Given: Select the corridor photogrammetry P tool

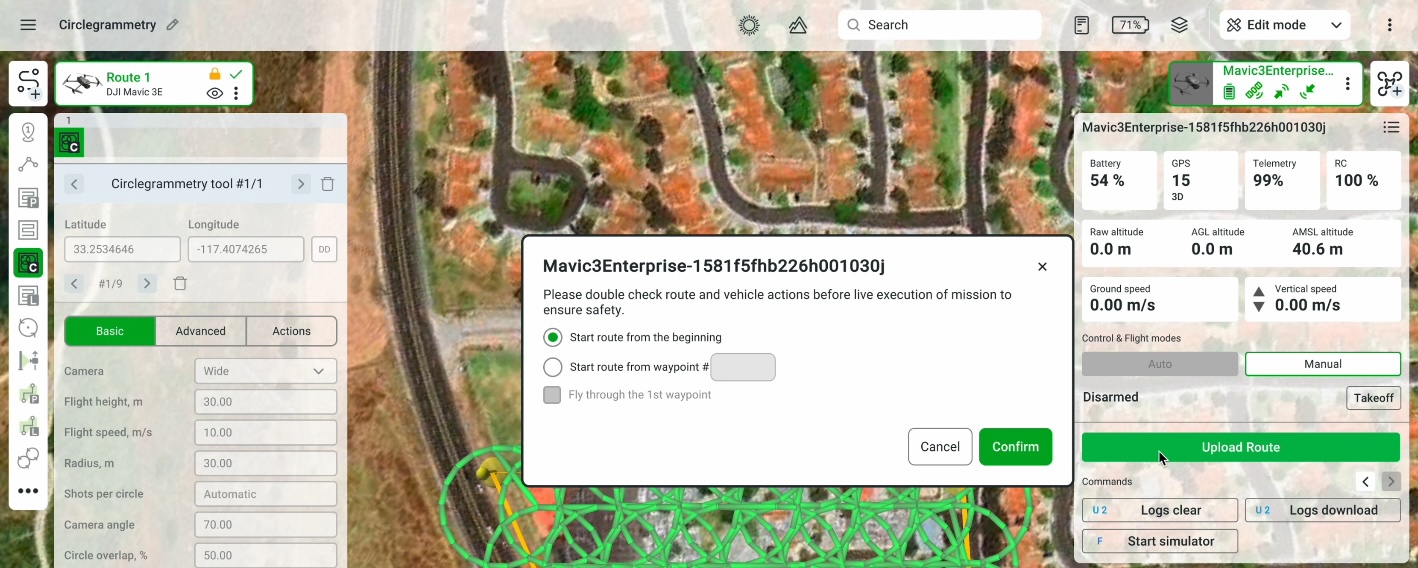Looking at the screenshot, I should tap(28, 394).
